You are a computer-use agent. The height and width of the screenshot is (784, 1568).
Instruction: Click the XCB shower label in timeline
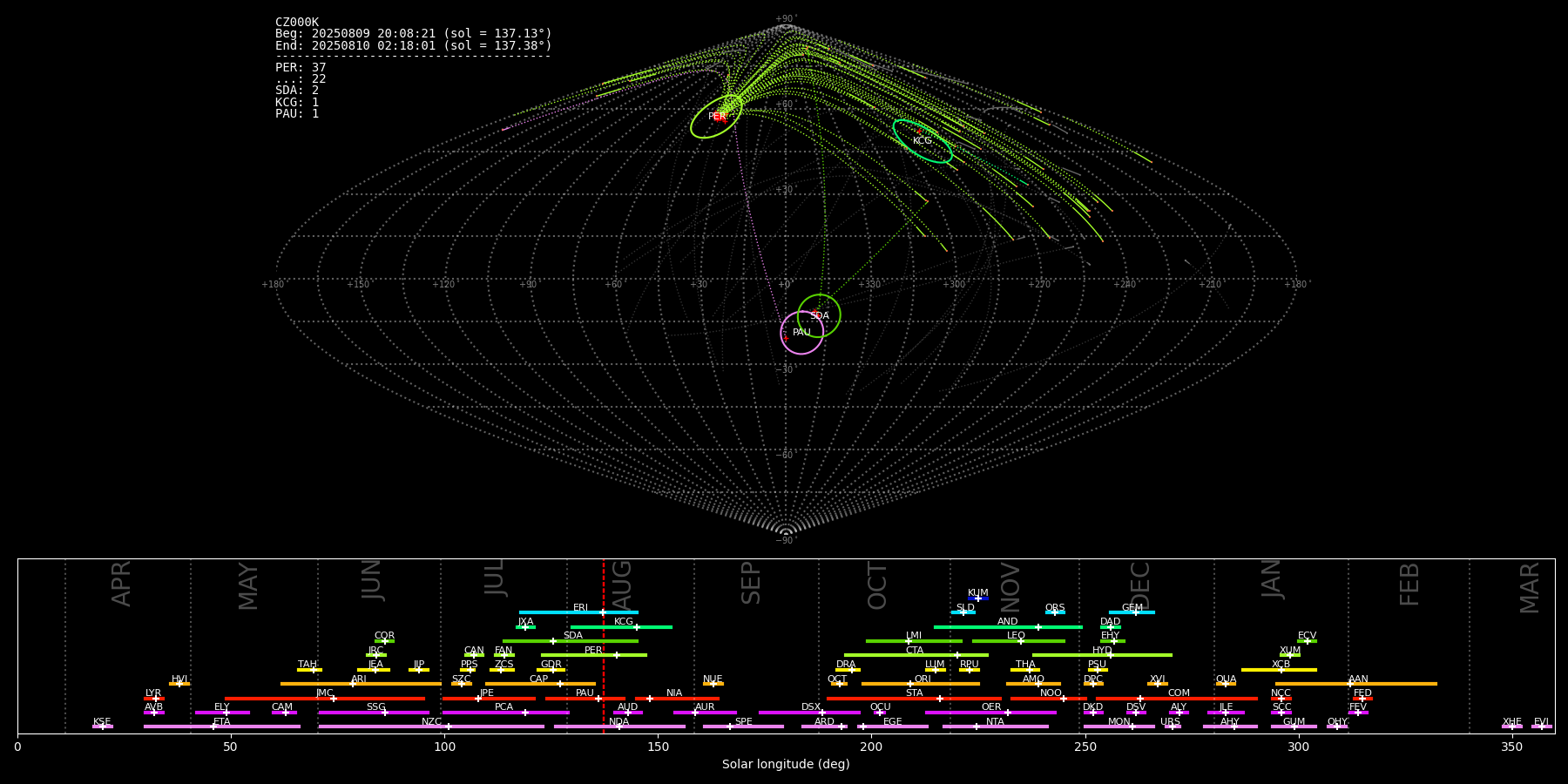point(1281,665)
